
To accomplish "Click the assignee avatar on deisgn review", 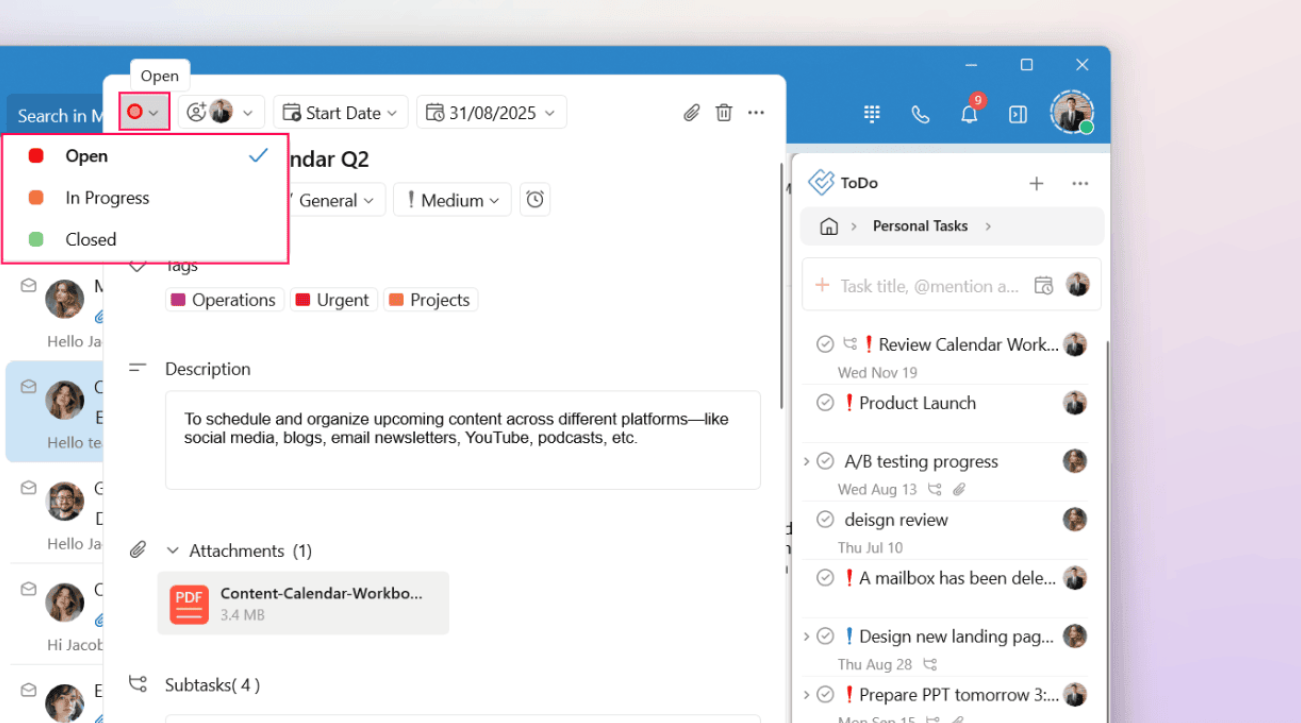I will 1075,520.
